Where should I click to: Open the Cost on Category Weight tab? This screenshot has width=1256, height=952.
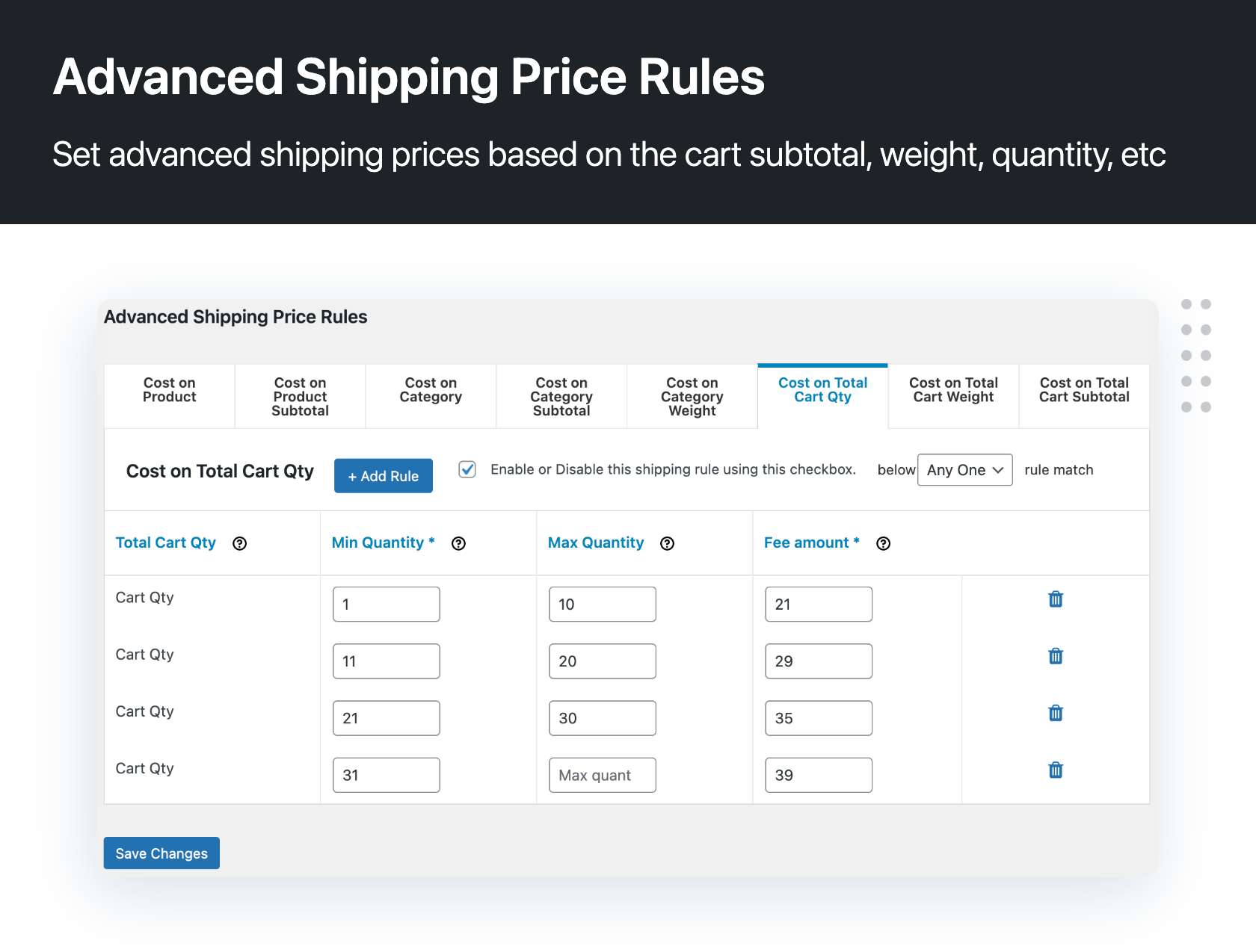(692, 396)
